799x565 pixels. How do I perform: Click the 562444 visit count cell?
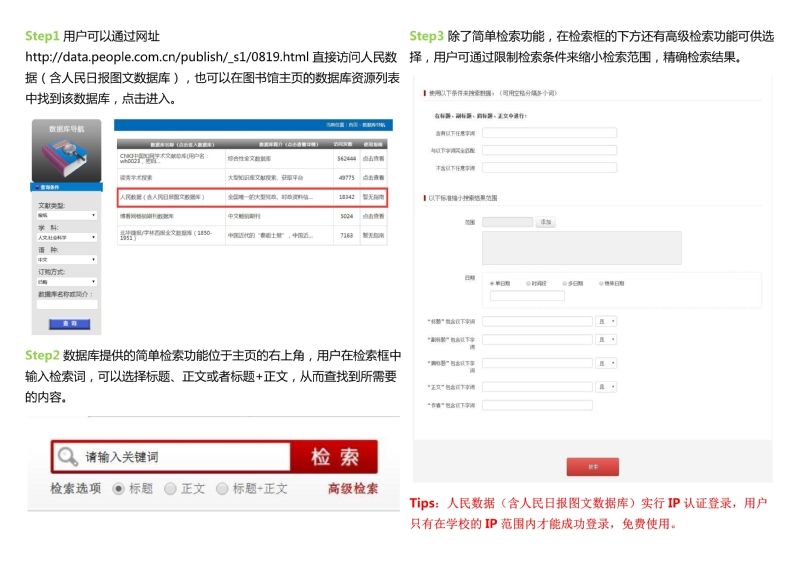pyautogui.click(x=347, y=159)
